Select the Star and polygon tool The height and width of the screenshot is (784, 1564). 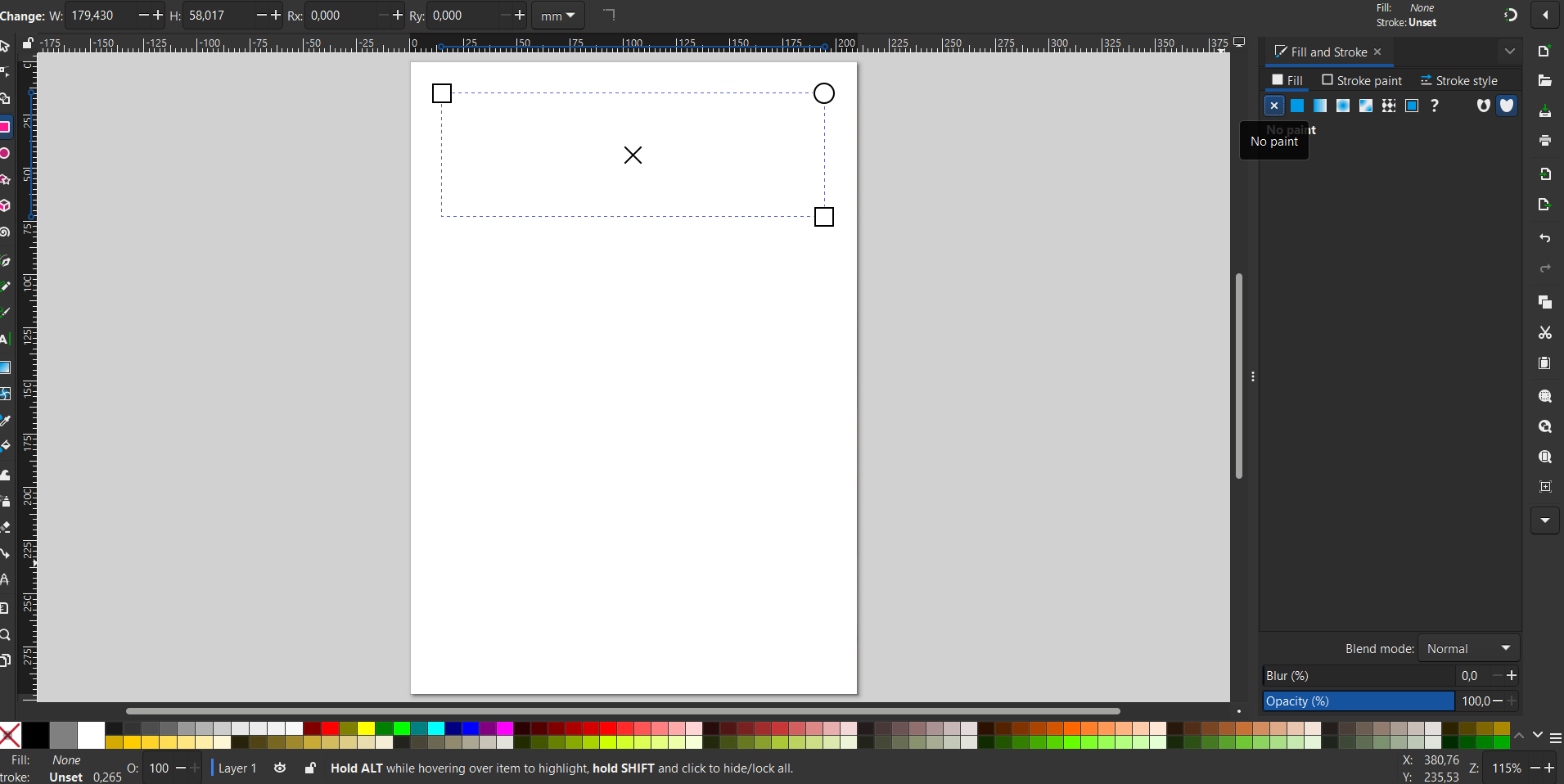[x=5, y=179]
